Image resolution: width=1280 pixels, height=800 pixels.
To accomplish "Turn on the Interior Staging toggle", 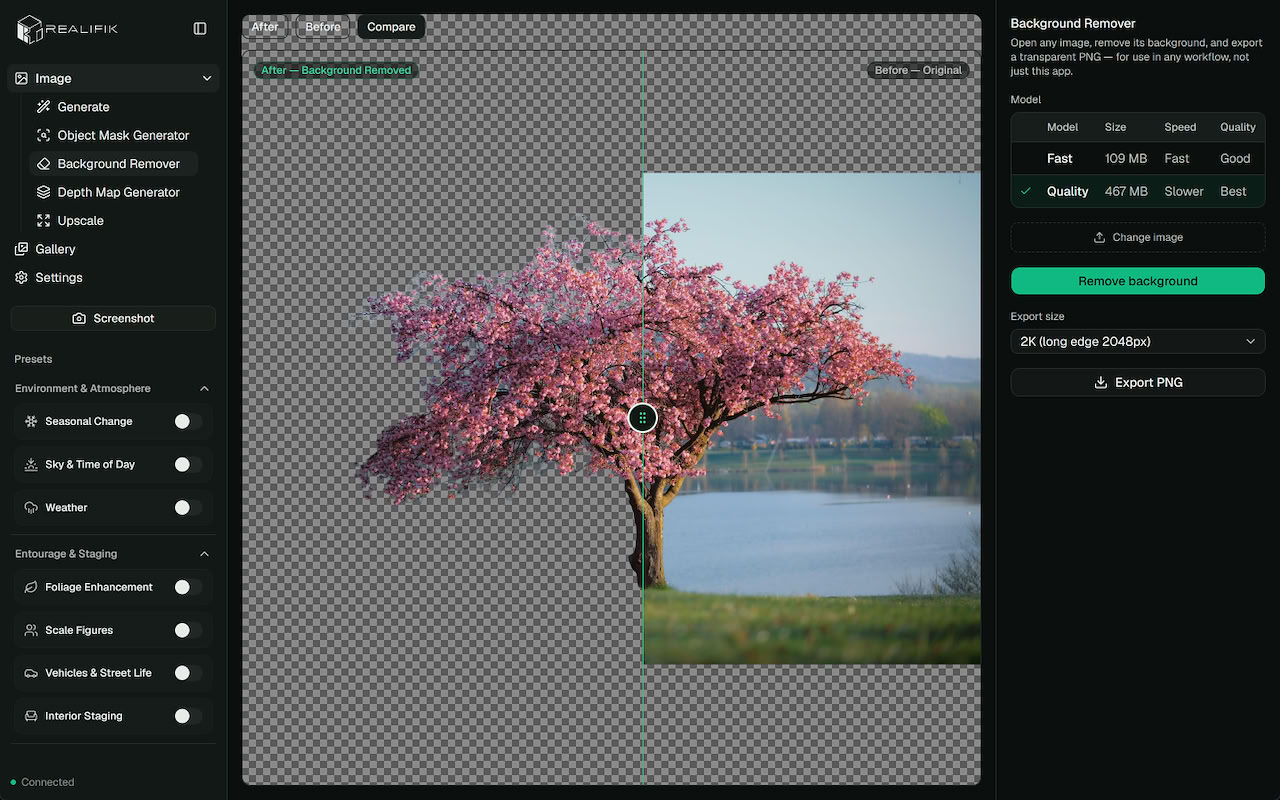I will pos(188,716).
